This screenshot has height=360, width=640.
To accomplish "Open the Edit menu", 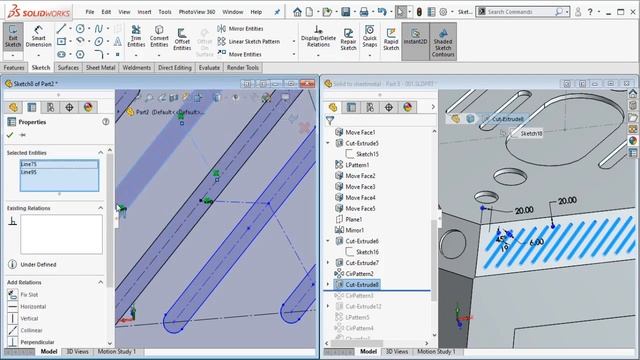I will coord(106,12).
